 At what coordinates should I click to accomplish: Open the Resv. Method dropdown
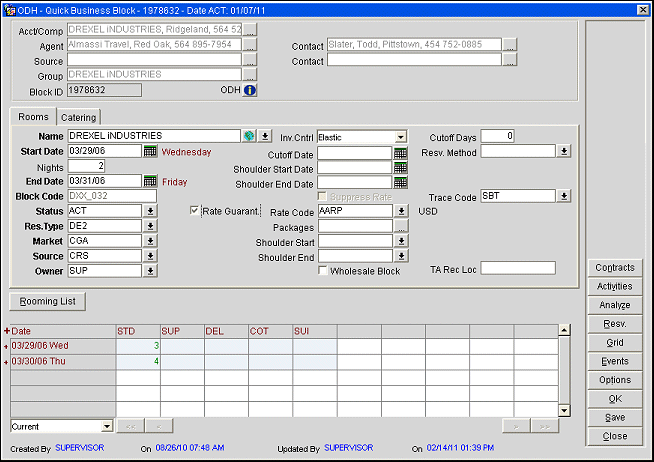564,152
